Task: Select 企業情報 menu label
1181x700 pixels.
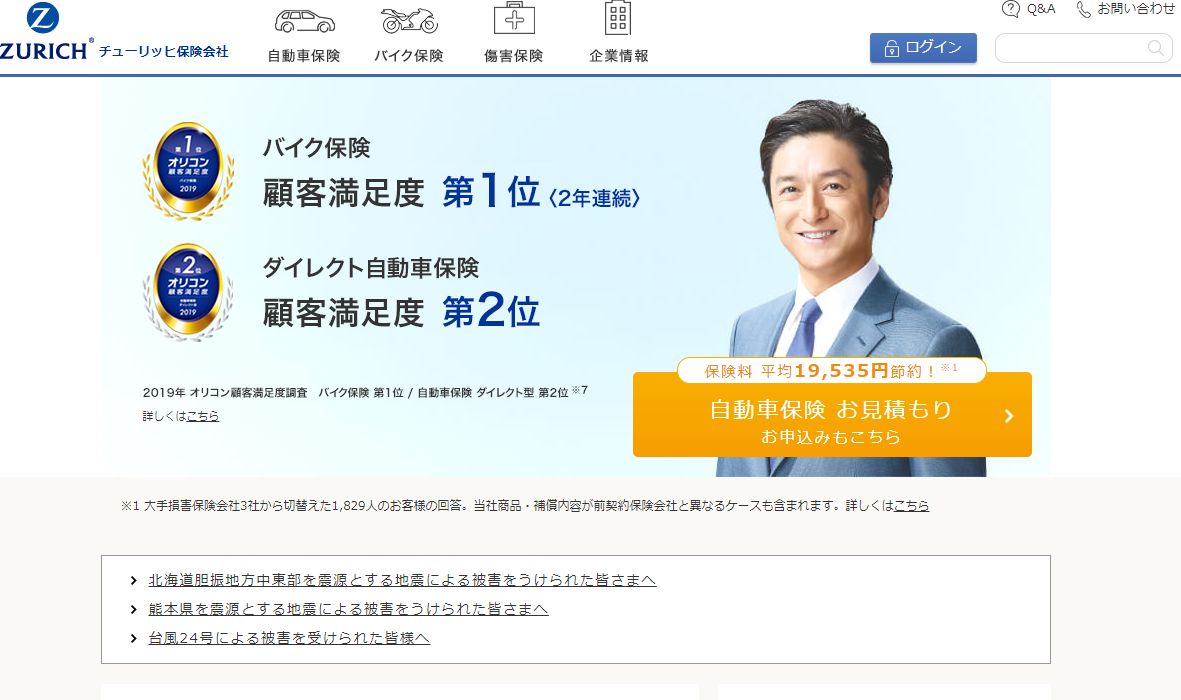Action: pos(618,56)
